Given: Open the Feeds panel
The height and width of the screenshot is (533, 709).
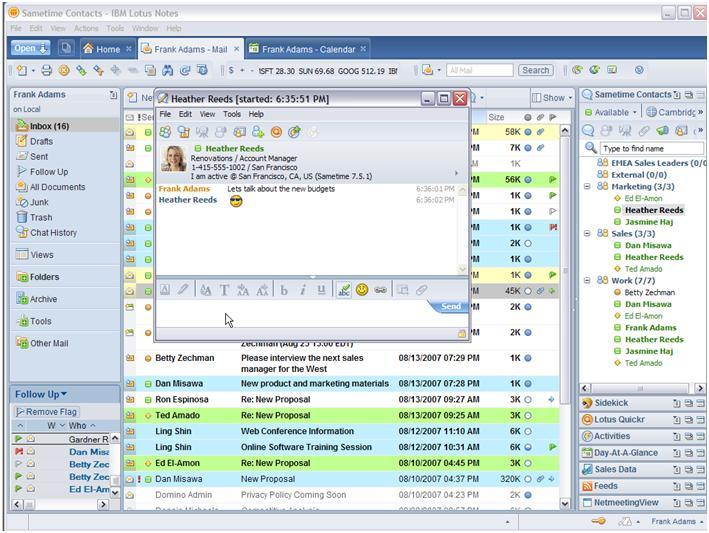Looking at the screenshot, I should click(605, 486).
